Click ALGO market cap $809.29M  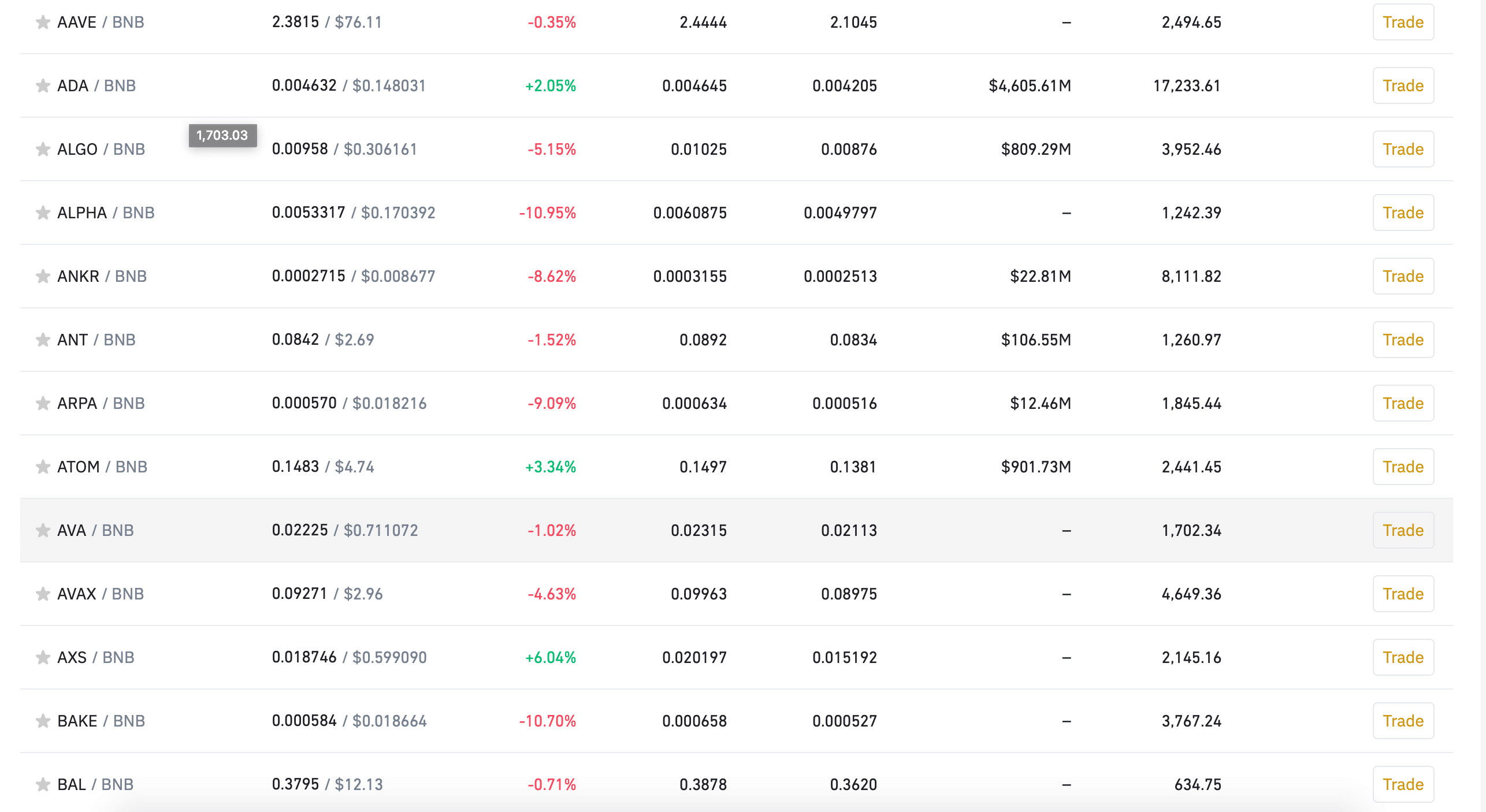[1036, 150]
